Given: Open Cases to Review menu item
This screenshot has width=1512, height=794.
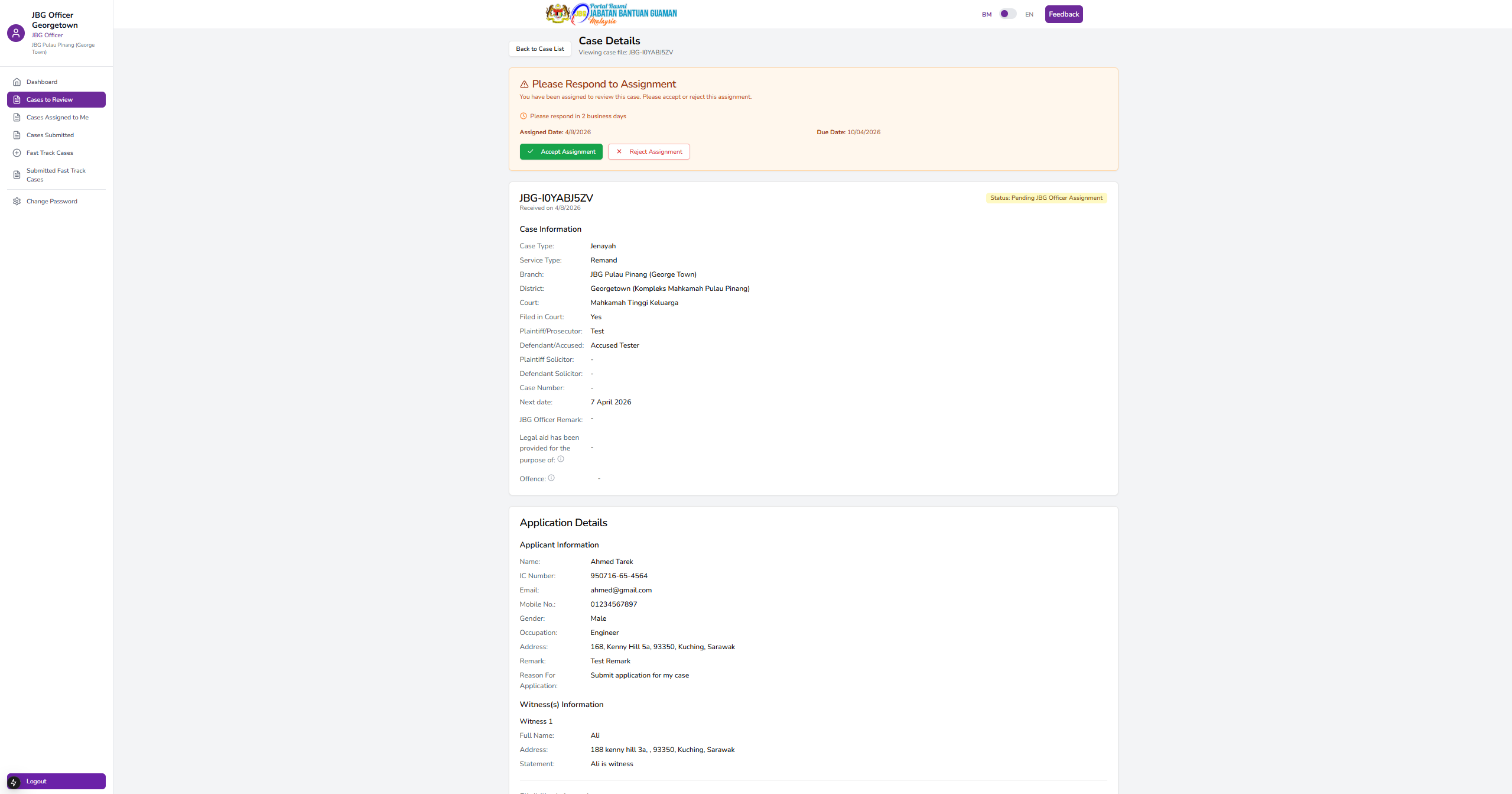Looking at the screenshot, I should 56,100.
